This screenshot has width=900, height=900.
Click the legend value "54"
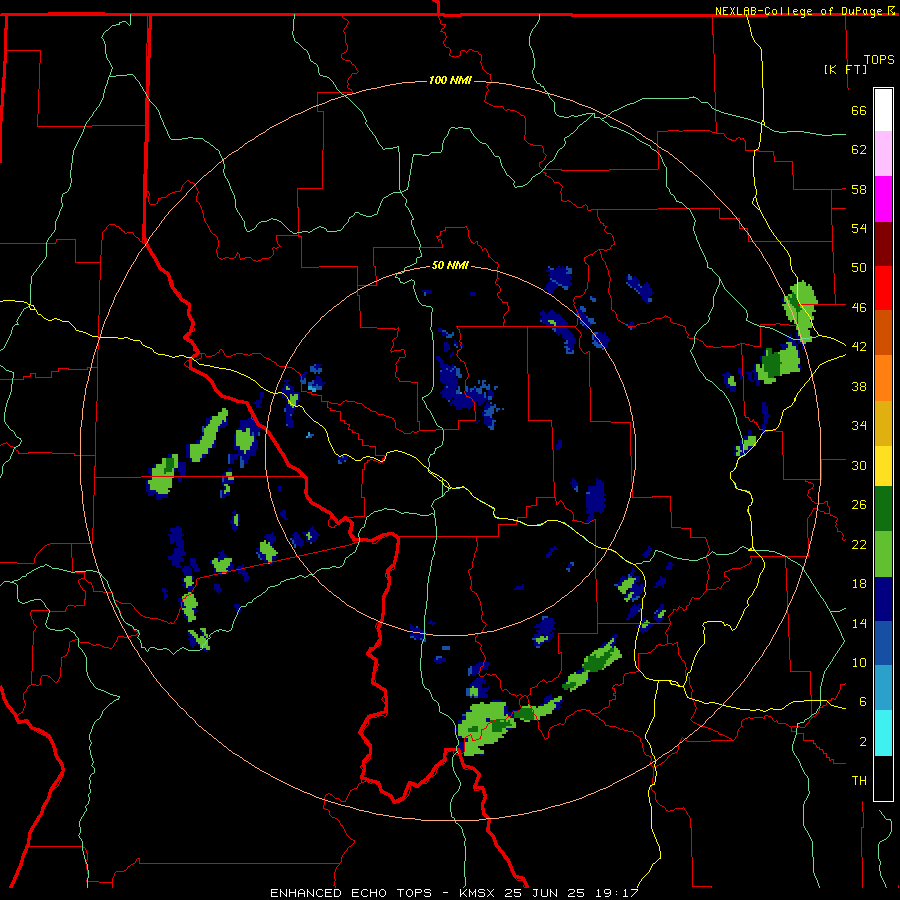[x=859, y=228]
